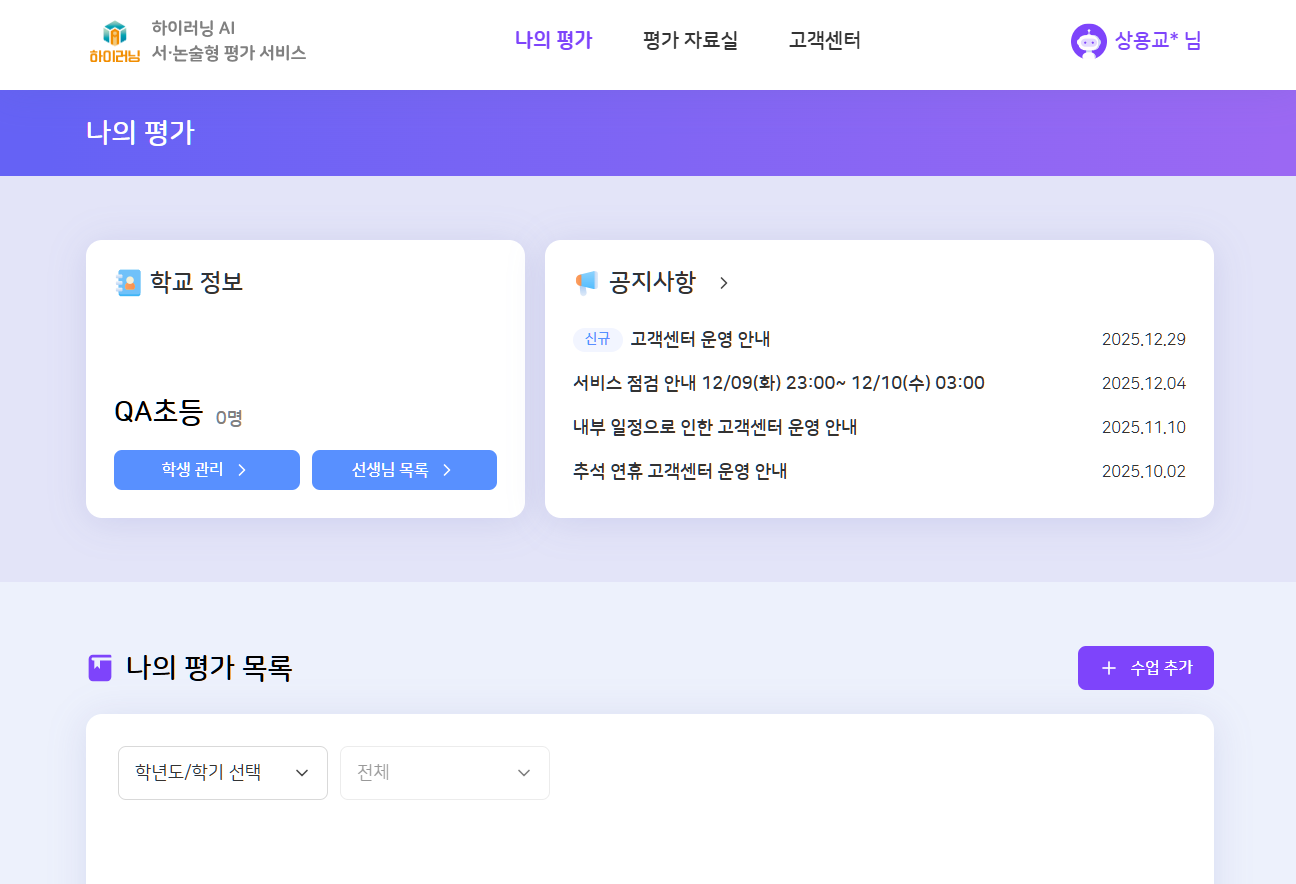Click the plus icon in 수업 추가
This screenshot has height=884, width=1296.
(1108, 668)
